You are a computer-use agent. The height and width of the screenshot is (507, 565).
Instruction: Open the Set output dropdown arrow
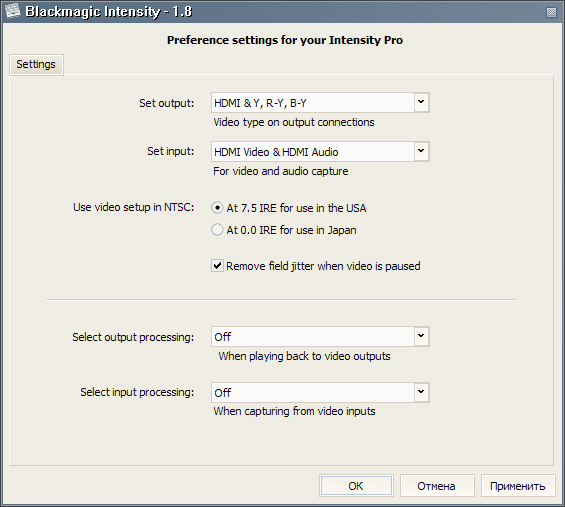421,103
